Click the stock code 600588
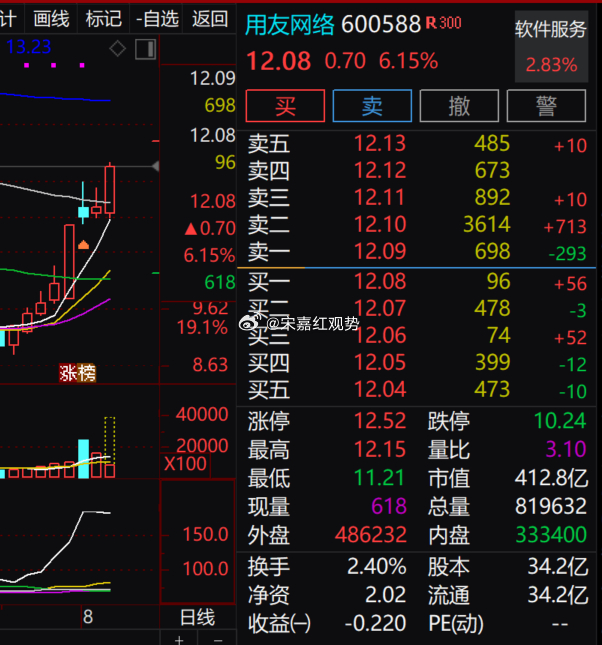 pos(381,24)
